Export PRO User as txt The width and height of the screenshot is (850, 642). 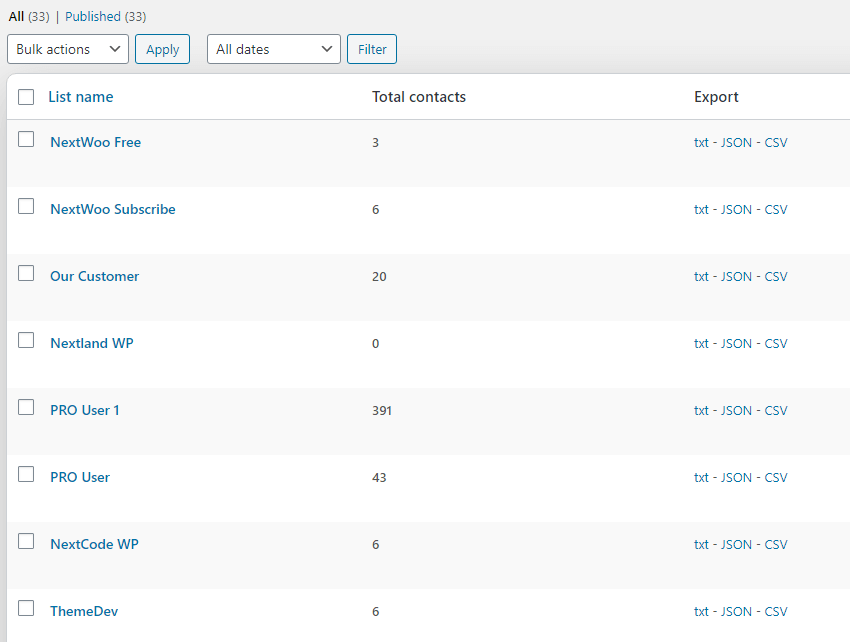[701, 478]
